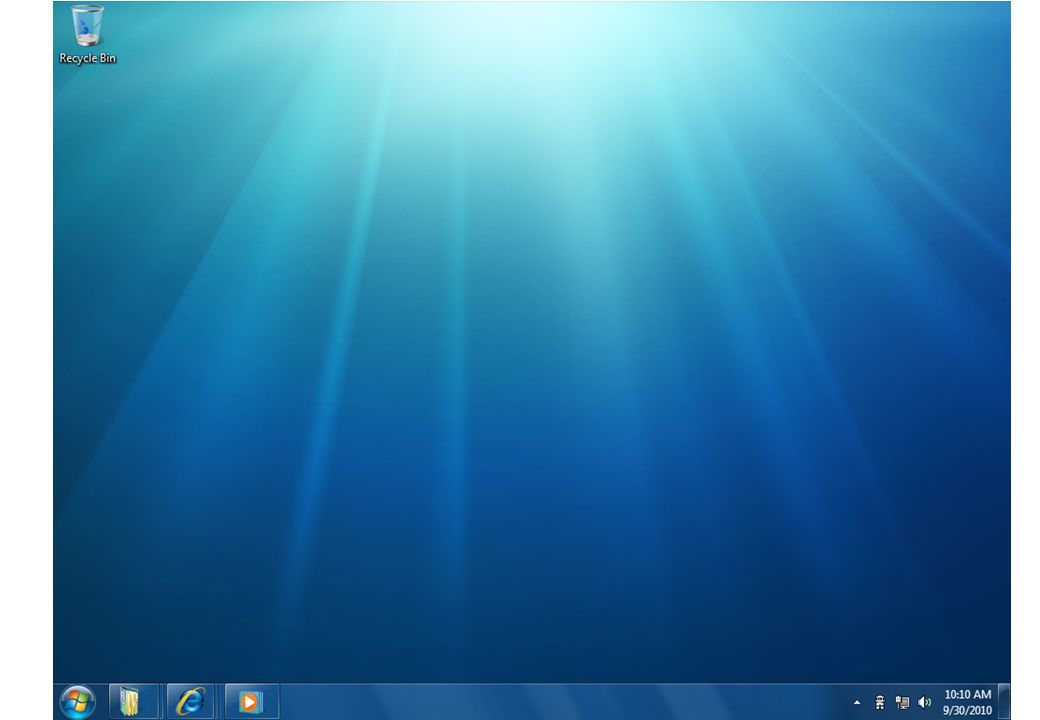1040x720 pixels.
Task: Click the 9/30/2010 date in tray
Action: [968, 710]
